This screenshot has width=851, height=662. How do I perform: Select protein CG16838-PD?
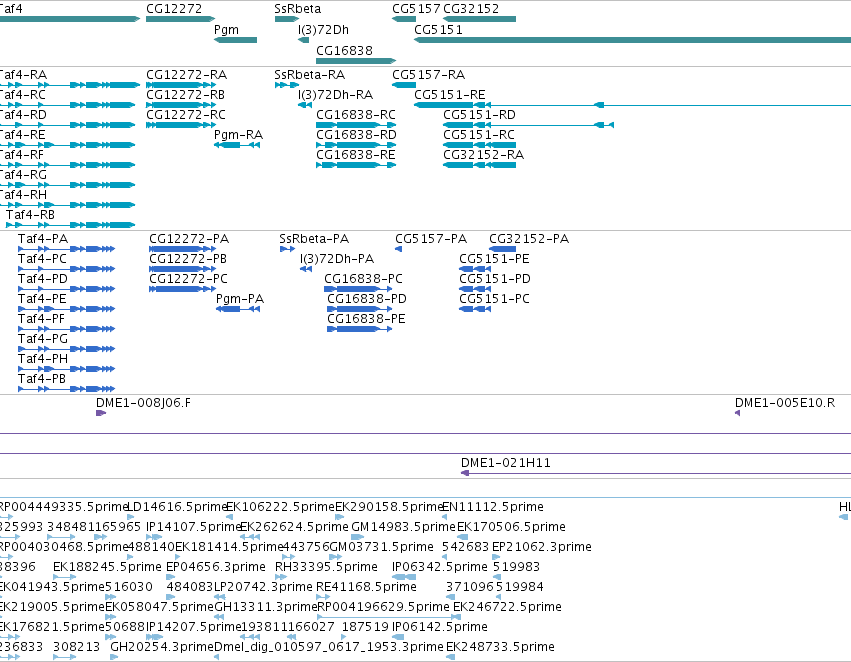click(x=359, y=309)
